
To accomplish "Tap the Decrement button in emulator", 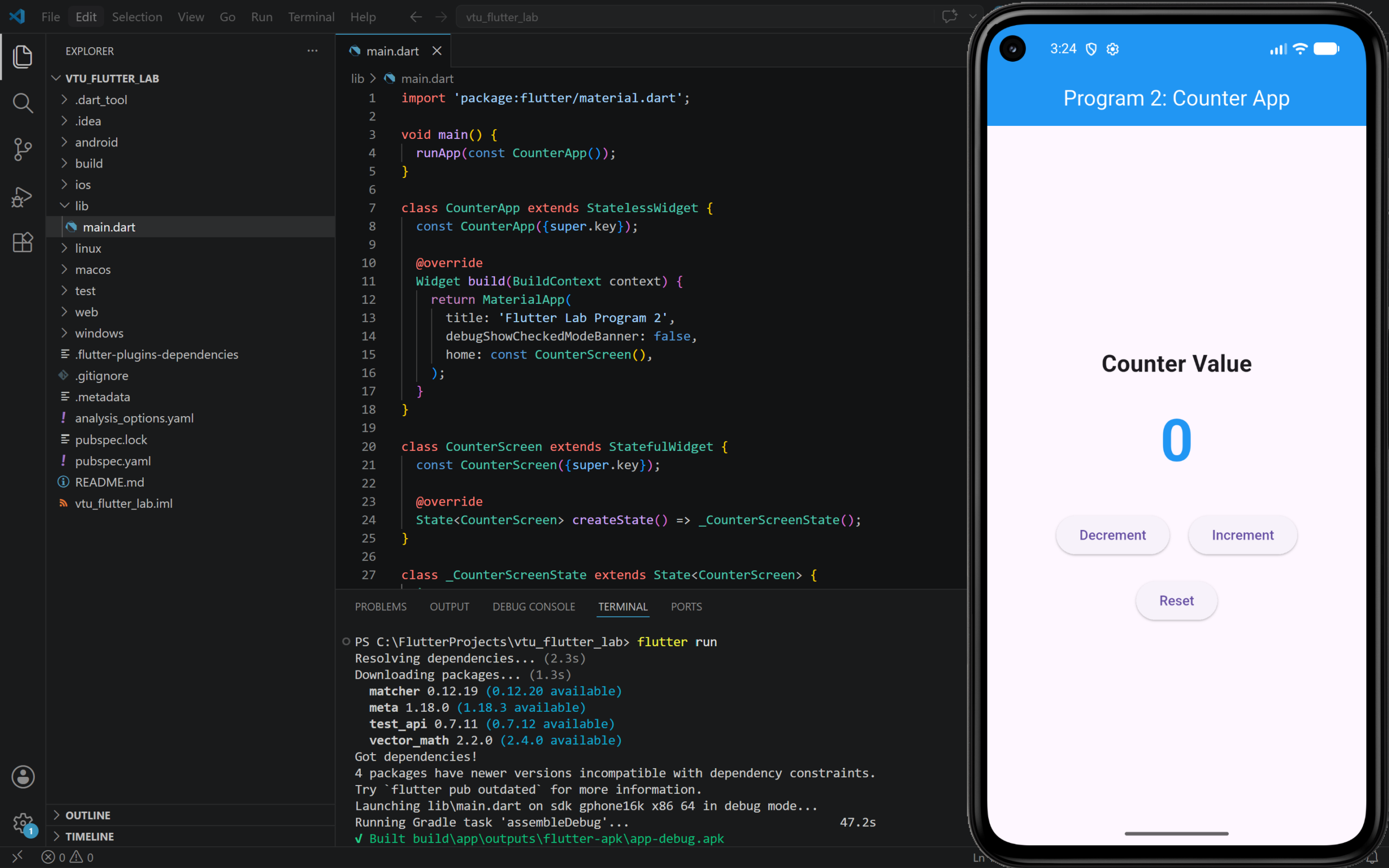I will [1112, 535].
